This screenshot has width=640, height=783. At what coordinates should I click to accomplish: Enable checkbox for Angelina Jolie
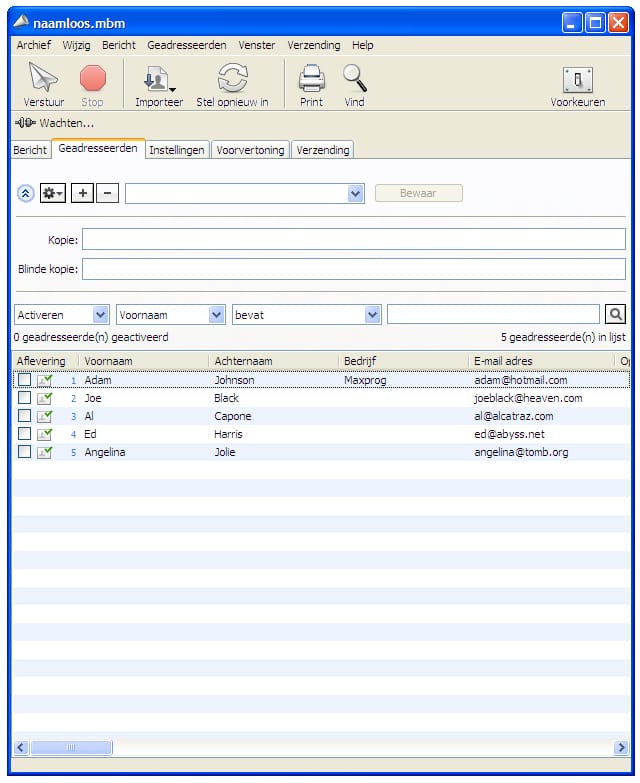24,452
